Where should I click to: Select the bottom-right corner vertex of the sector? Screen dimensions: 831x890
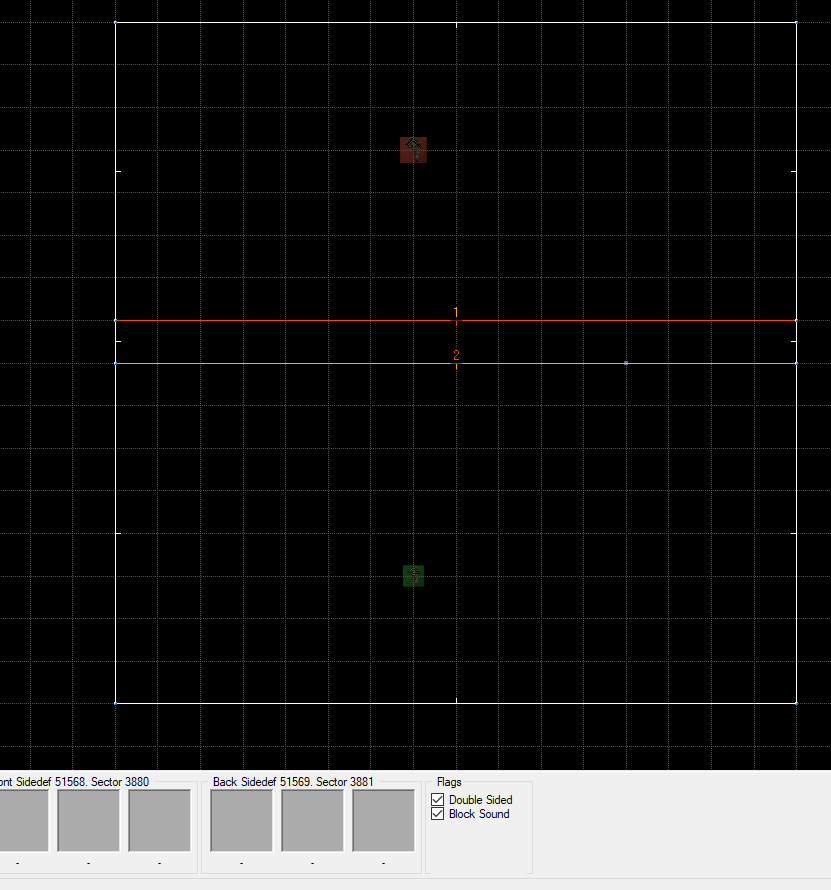coord(796,703)
